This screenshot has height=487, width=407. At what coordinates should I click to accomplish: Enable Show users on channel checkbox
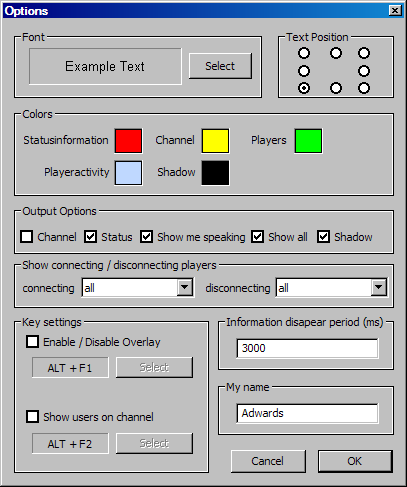point(32,417)
